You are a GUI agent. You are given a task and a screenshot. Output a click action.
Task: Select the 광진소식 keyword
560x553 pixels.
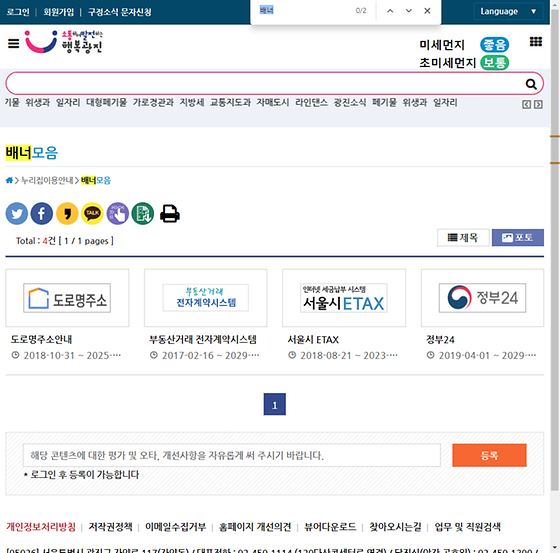tap(350, 103)
